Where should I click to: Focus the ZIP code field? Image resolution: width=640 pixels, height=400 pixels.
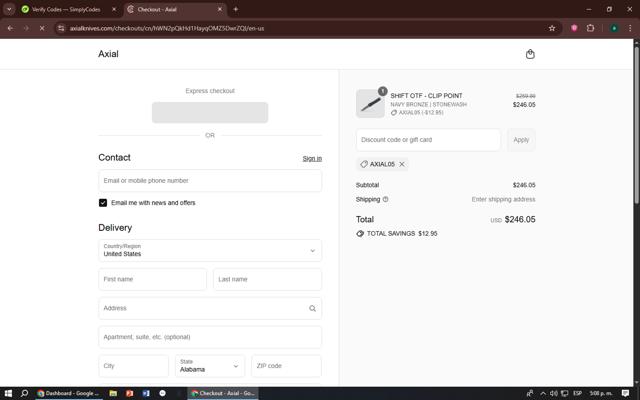pyautogui.click(x=286, y=366)
